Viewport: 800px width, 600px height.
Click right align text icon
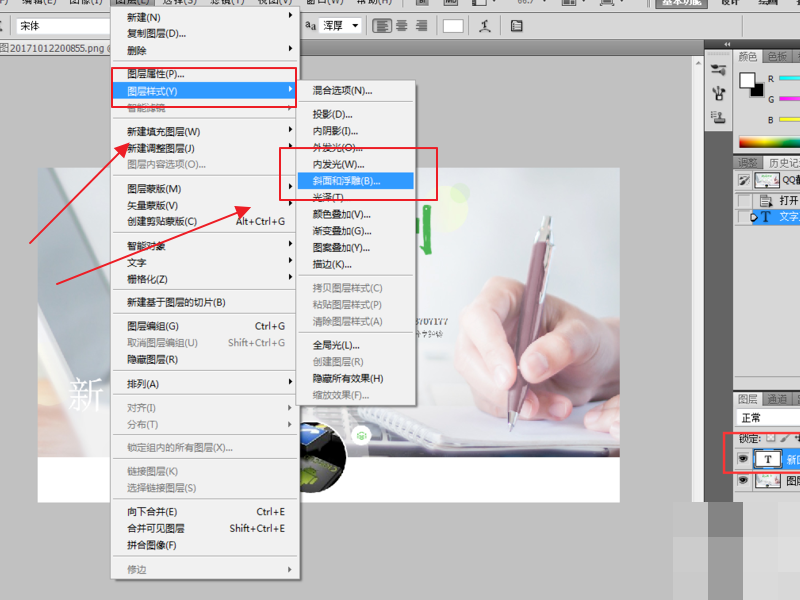click(x=421, y=26)
